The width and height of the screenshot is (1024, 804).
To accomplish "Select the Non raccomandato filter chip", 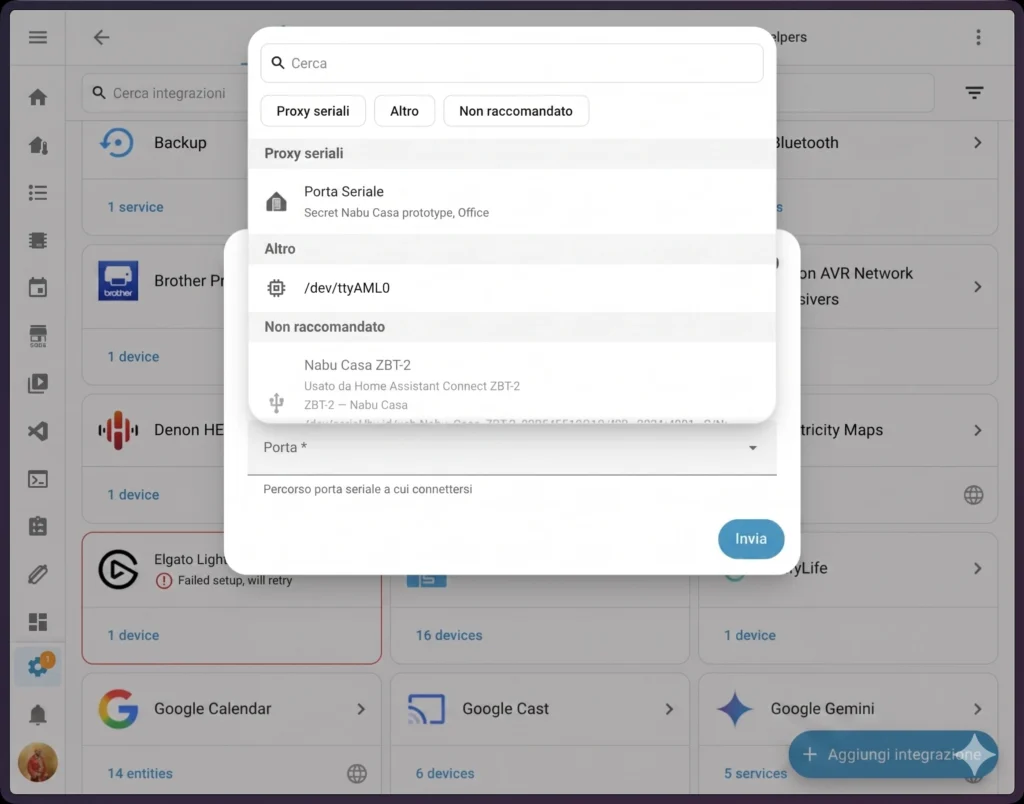I will tap(516, 111).
